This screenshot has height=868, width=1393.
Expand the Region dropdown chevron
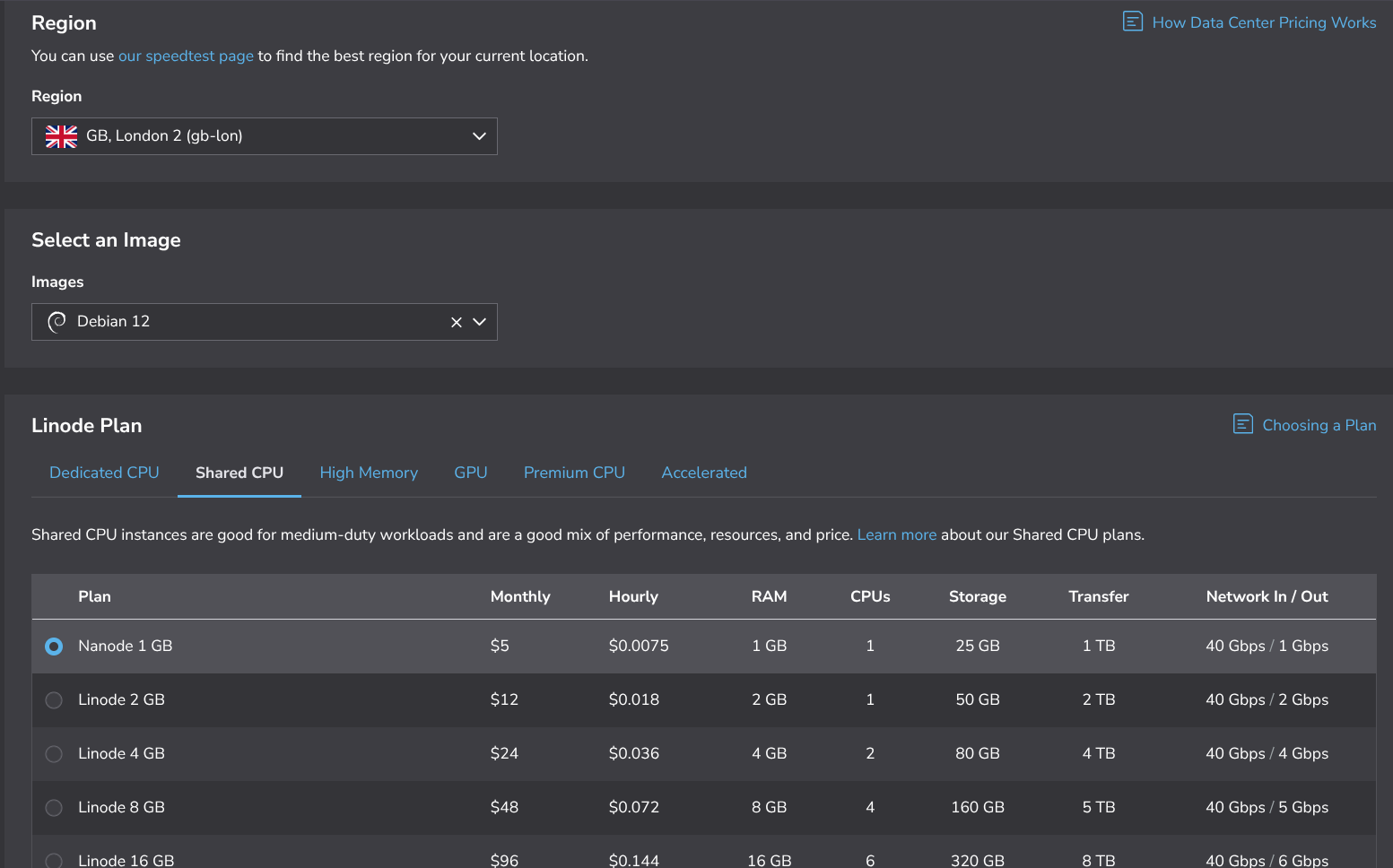coord(479,136)
